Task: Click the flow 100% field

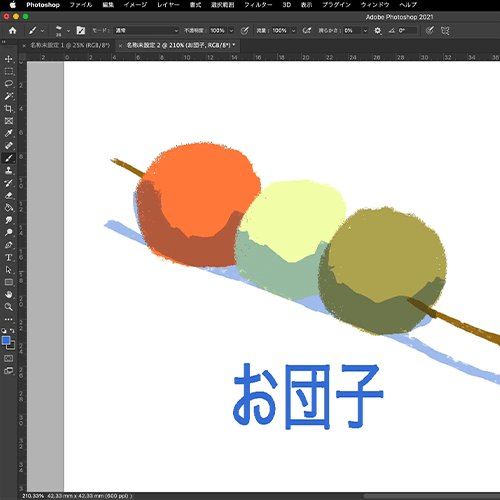Action: pyautogui.click(x=281, y=31)
